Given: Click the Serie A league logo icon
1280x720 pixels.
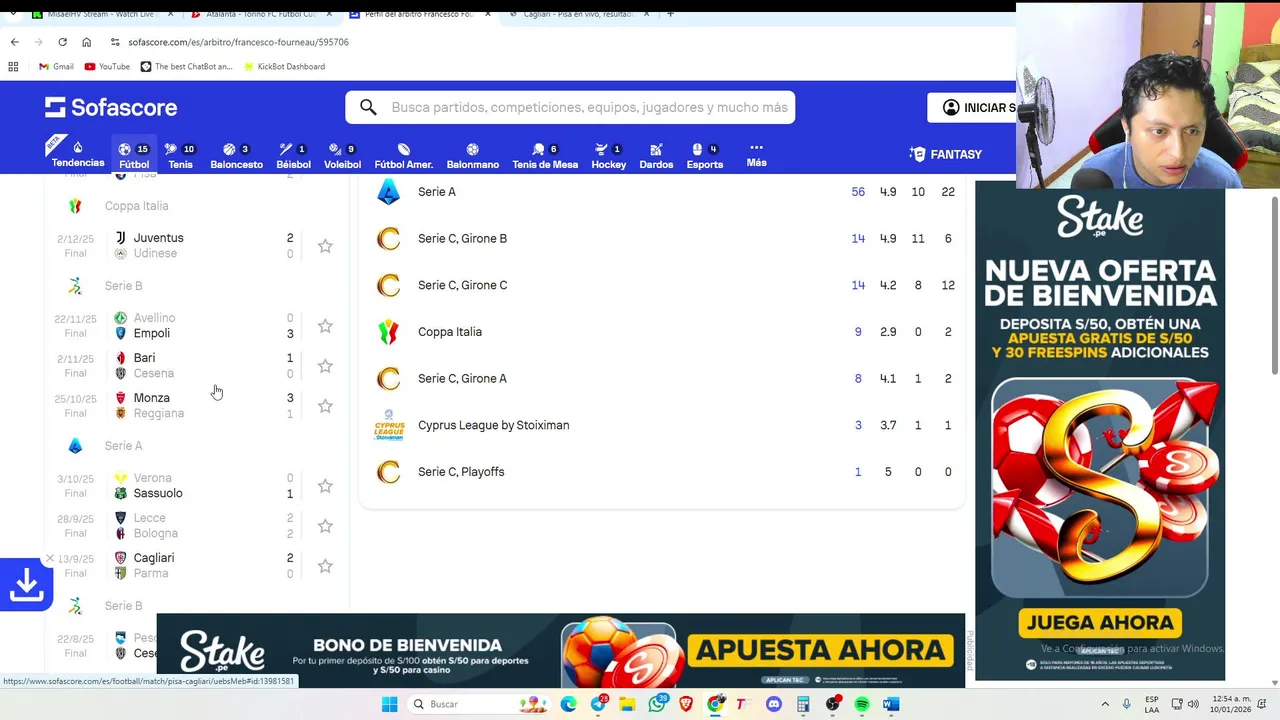Looking at the screenshot, I should coord(388,192).
